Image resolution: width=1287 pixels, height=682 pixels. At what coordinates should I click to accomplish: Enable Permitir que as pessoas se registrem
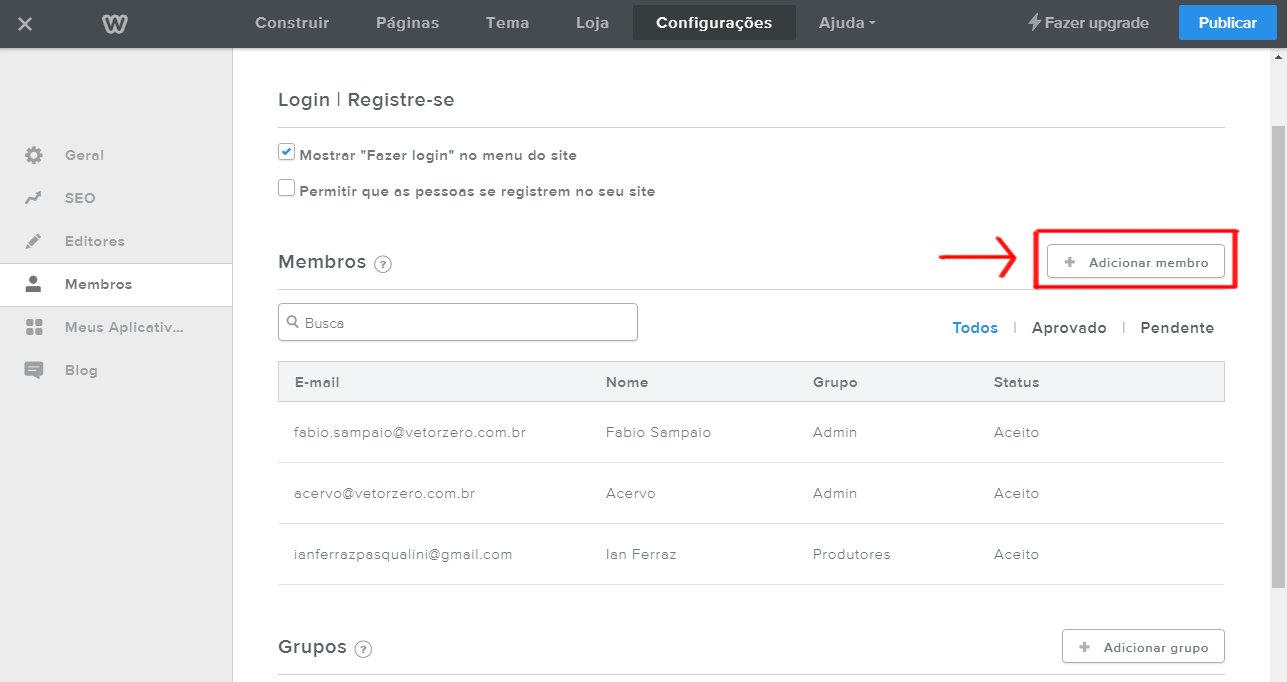pyautogui.click(x=287, y=188)
